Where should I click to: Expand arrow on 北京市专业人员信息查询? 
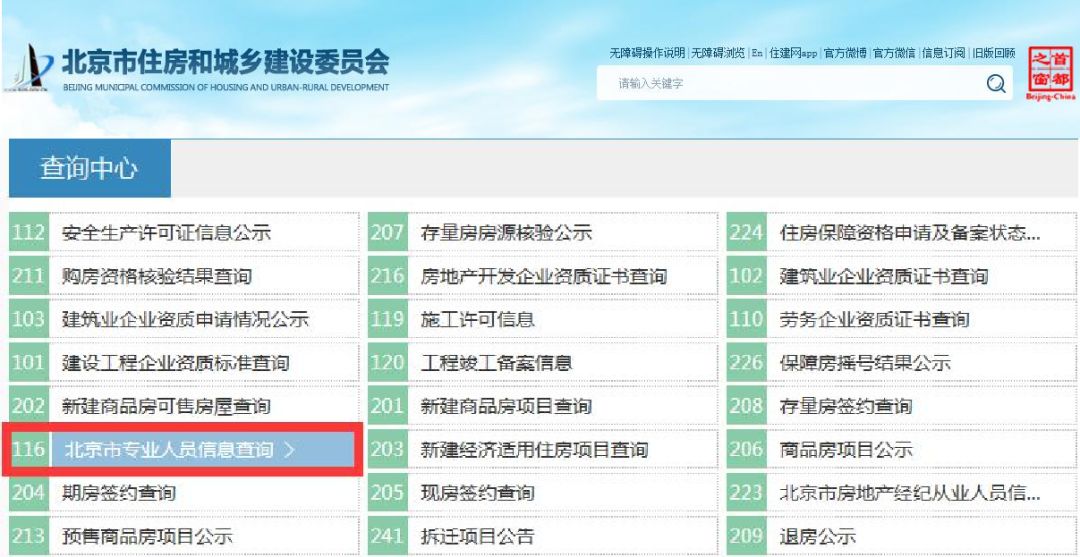[x=289, y=450]
